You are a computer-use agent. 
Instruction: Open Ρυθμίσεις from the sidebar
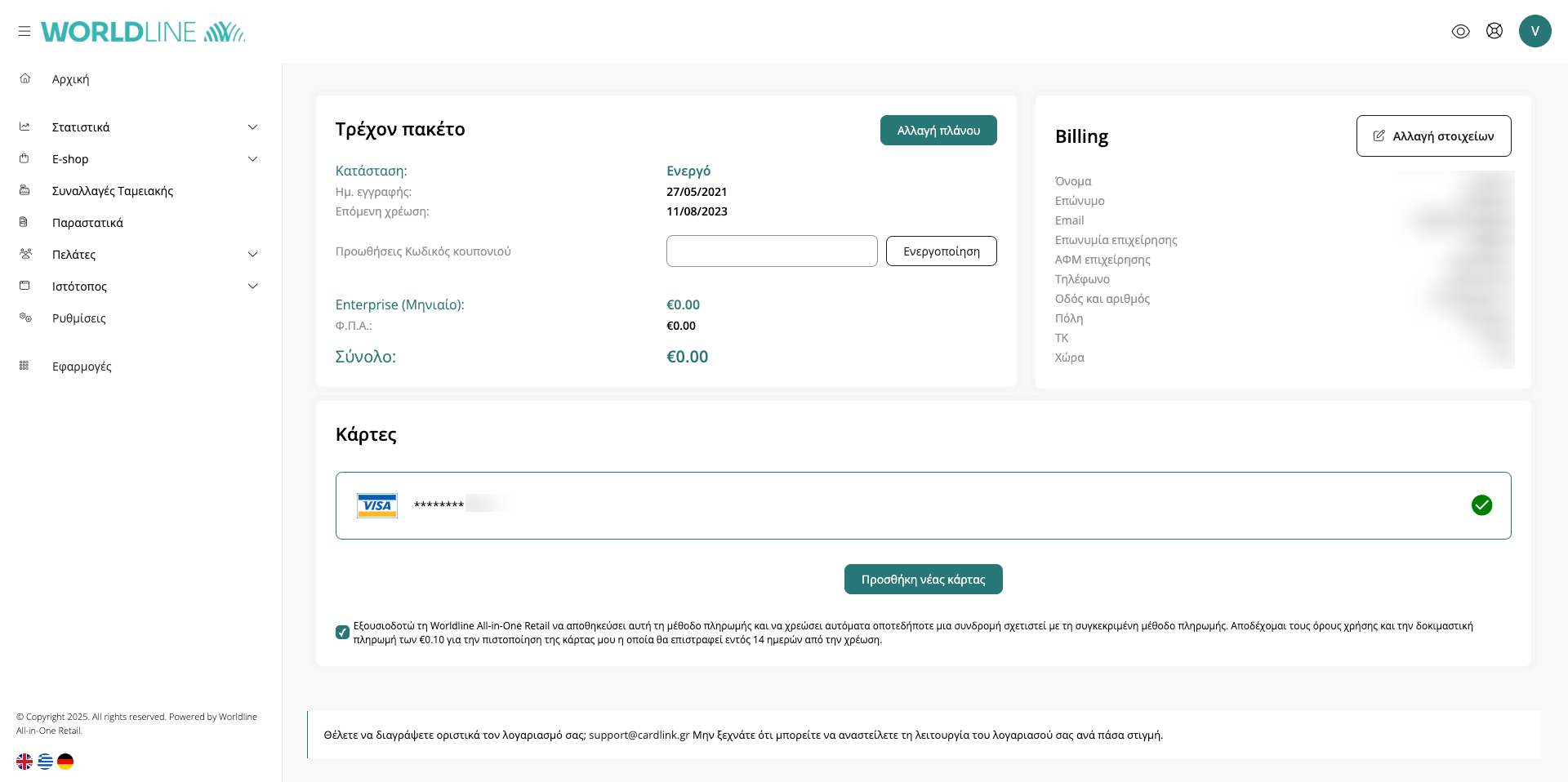point(78,318)
